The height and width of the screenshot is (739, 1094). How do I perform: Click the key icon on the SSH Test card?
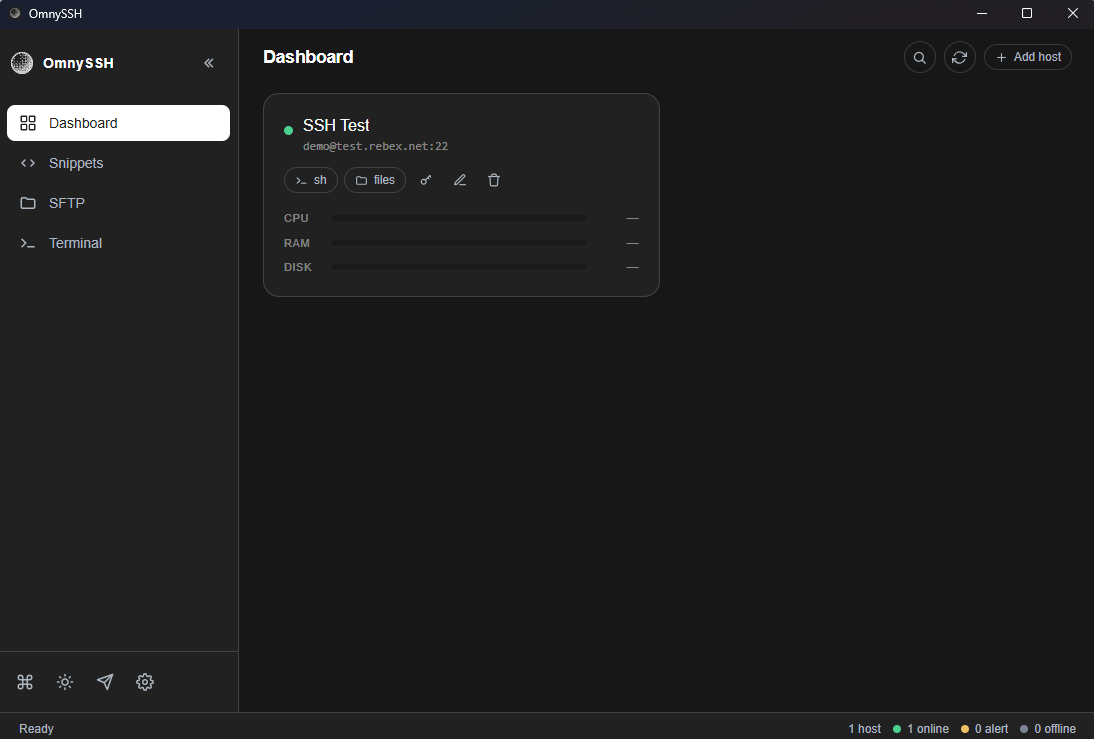tap(426, 180)
